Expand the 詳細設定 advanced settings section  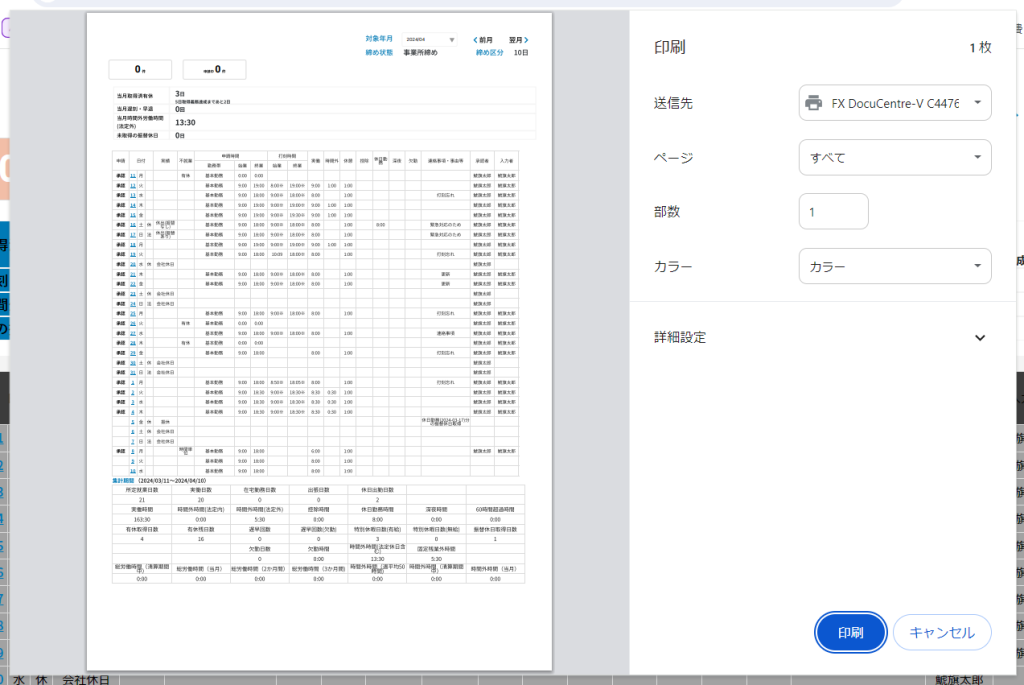[820, 338]
